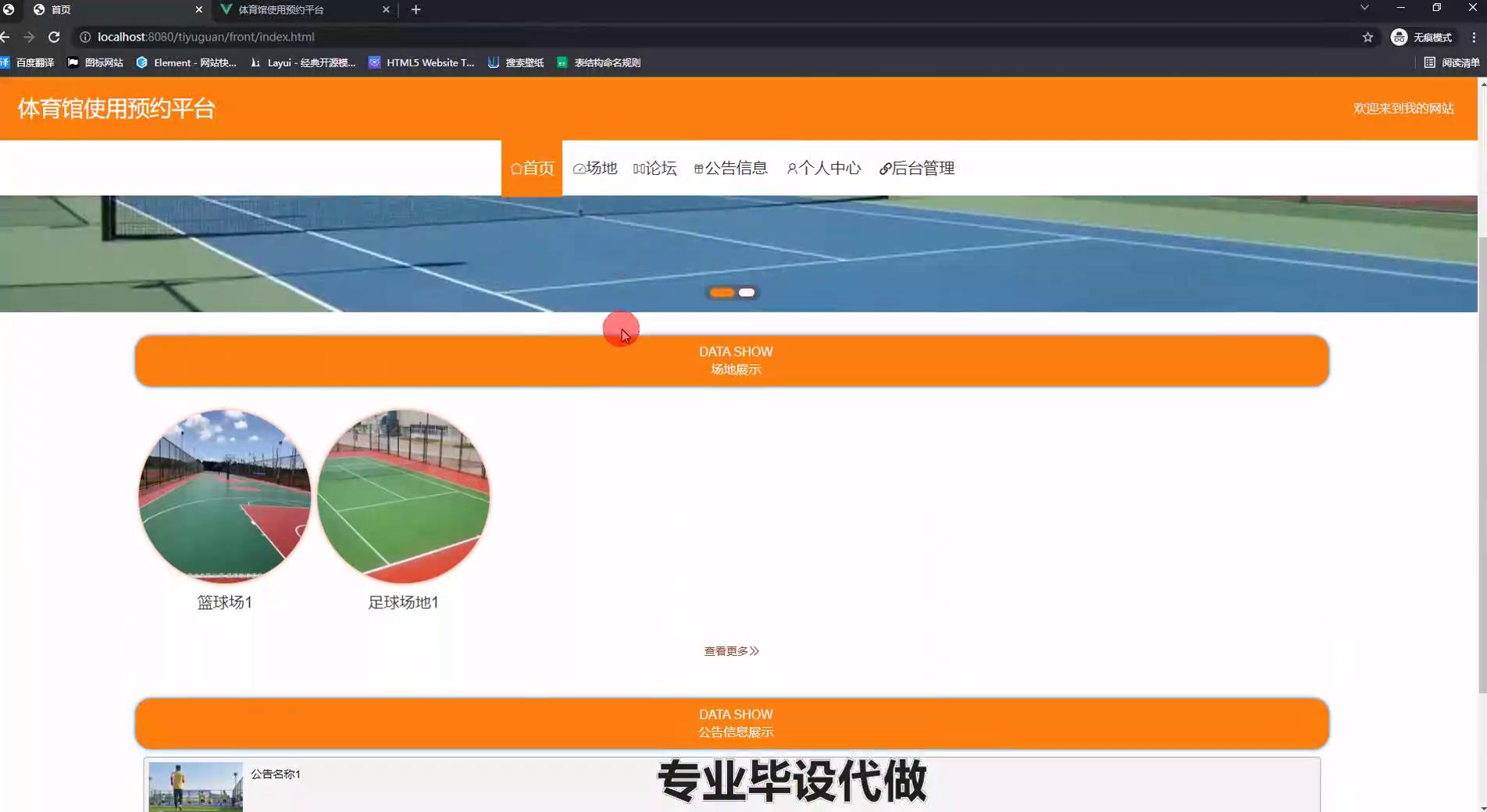Open 个人中心 in the navigation
Image resolution: width=1487 pixels, height=812 pixels.
point(824,168)
